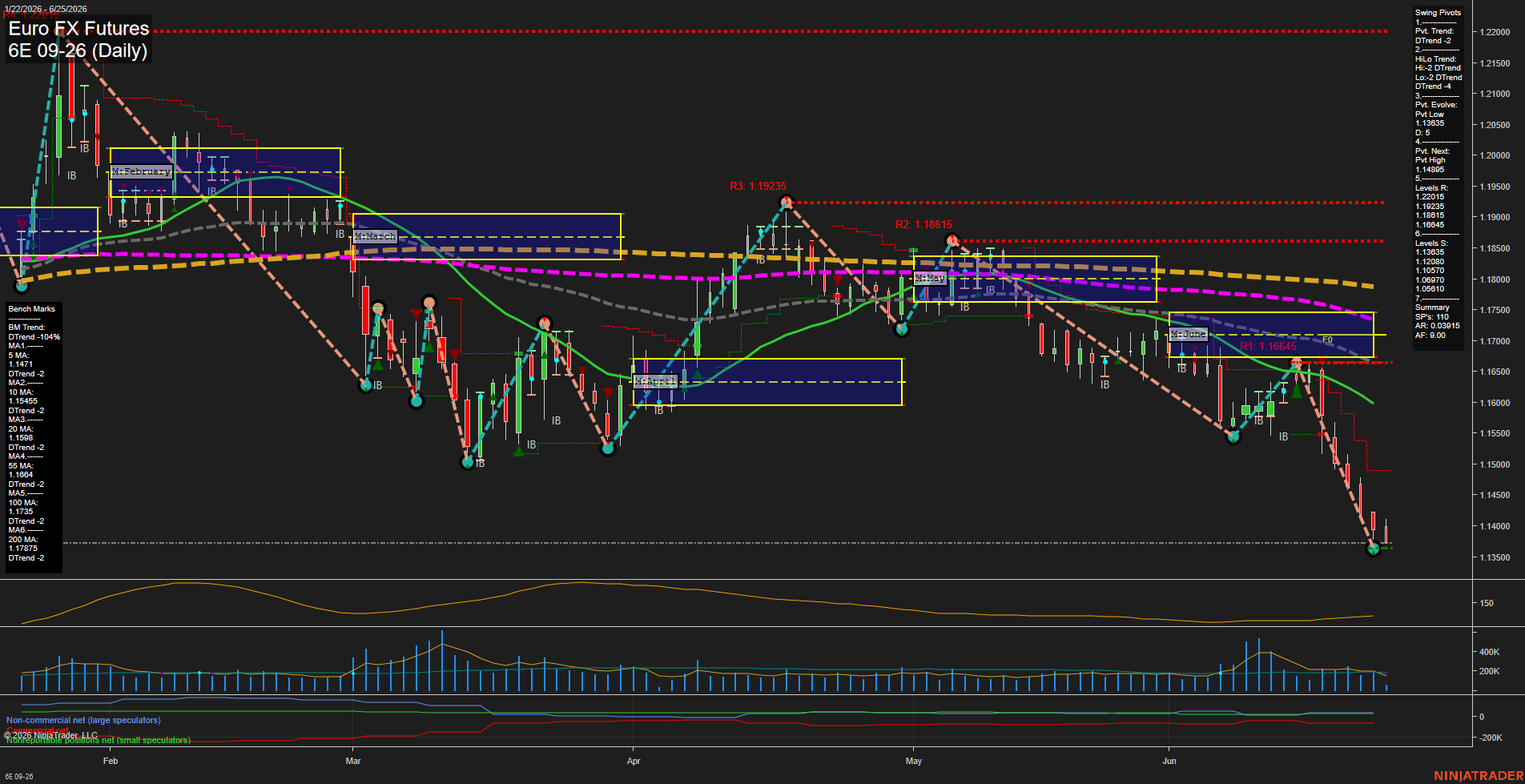Click the Jun date axis label
The width and height of the screenshot is (1525, 784).
(x=1169, y=761)
